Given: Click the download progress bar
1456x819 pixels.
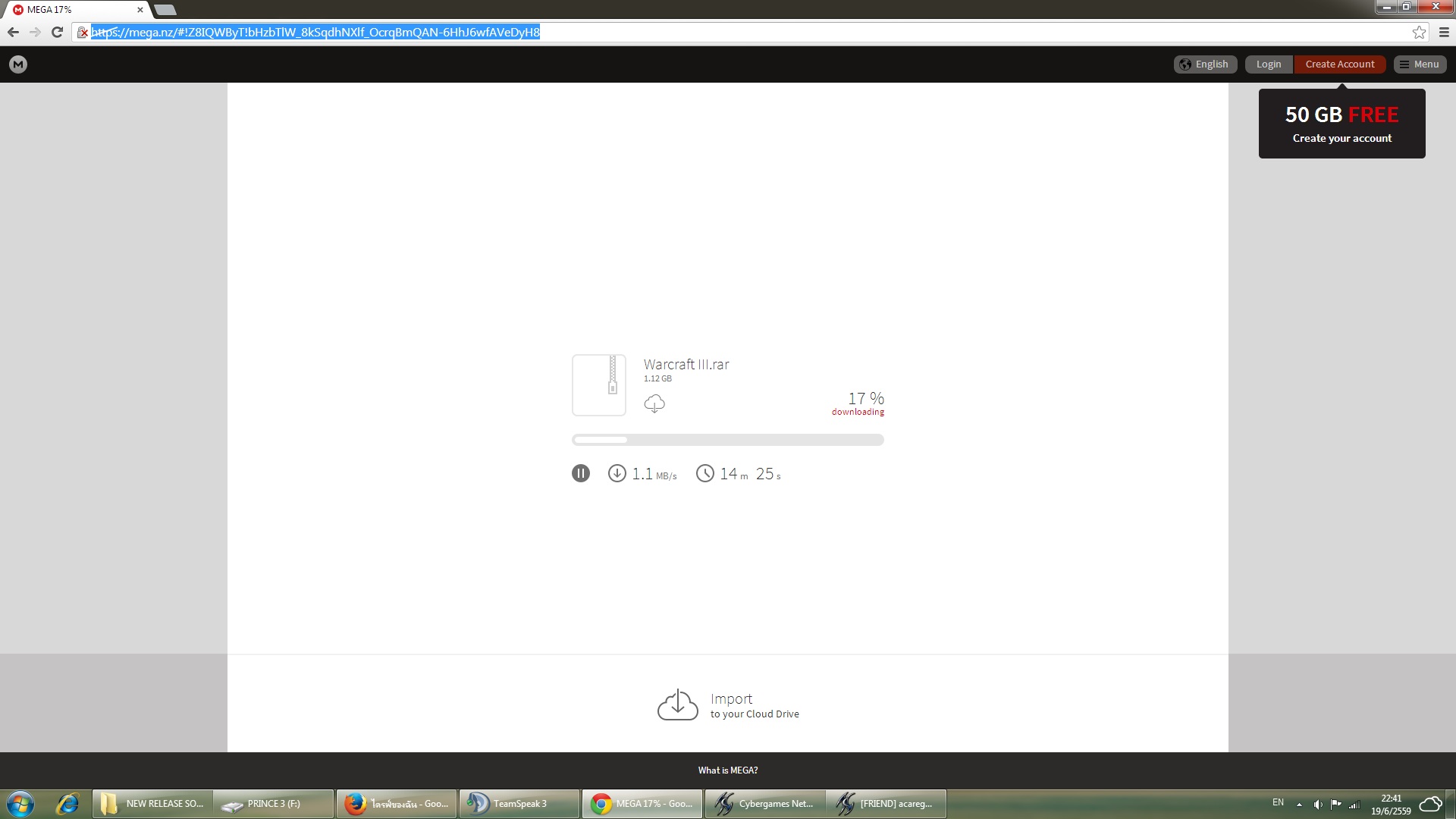Looking at the screenshot, I should pos(727,440).
